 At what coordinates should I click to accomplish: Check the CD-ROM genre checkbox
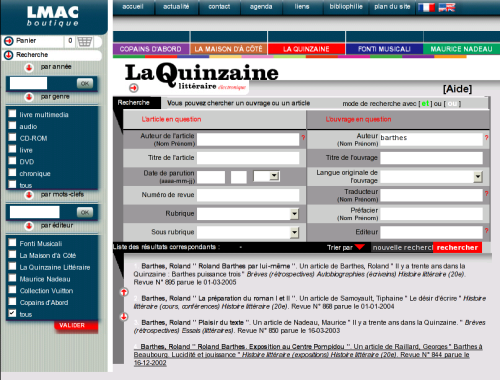12,137
